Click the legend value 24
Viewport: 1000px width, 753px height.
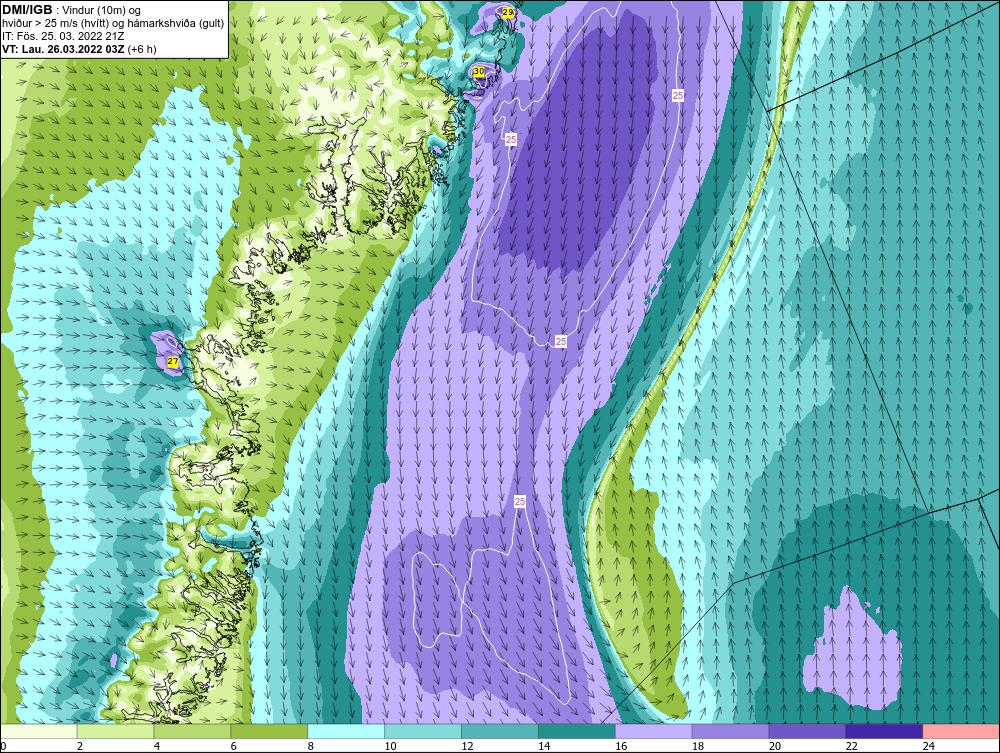[x=929, y=746]
